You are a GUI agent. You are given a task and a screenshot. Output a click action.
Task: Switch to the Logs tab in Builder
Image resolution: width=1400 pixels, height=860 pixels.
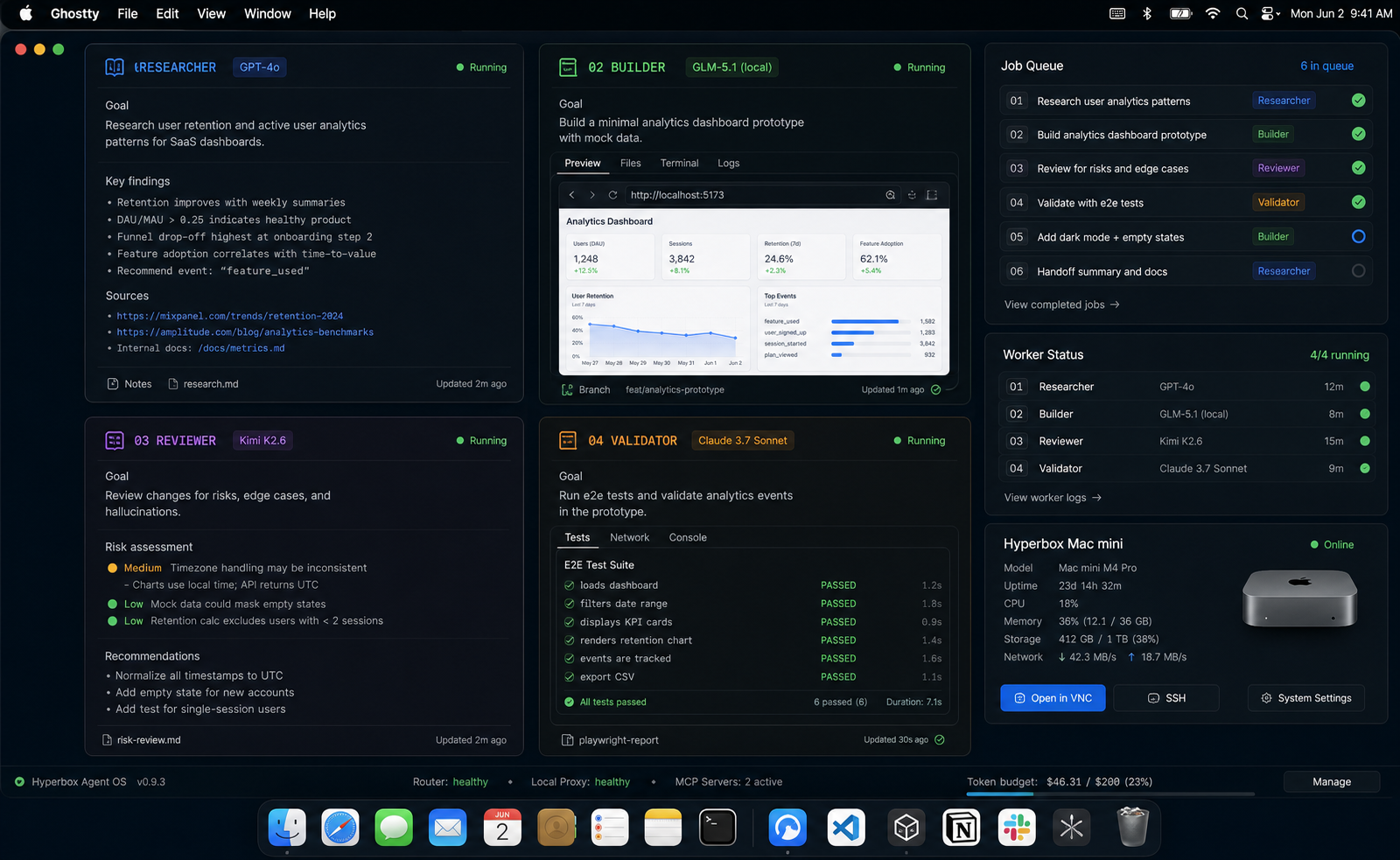coord(729,164)
